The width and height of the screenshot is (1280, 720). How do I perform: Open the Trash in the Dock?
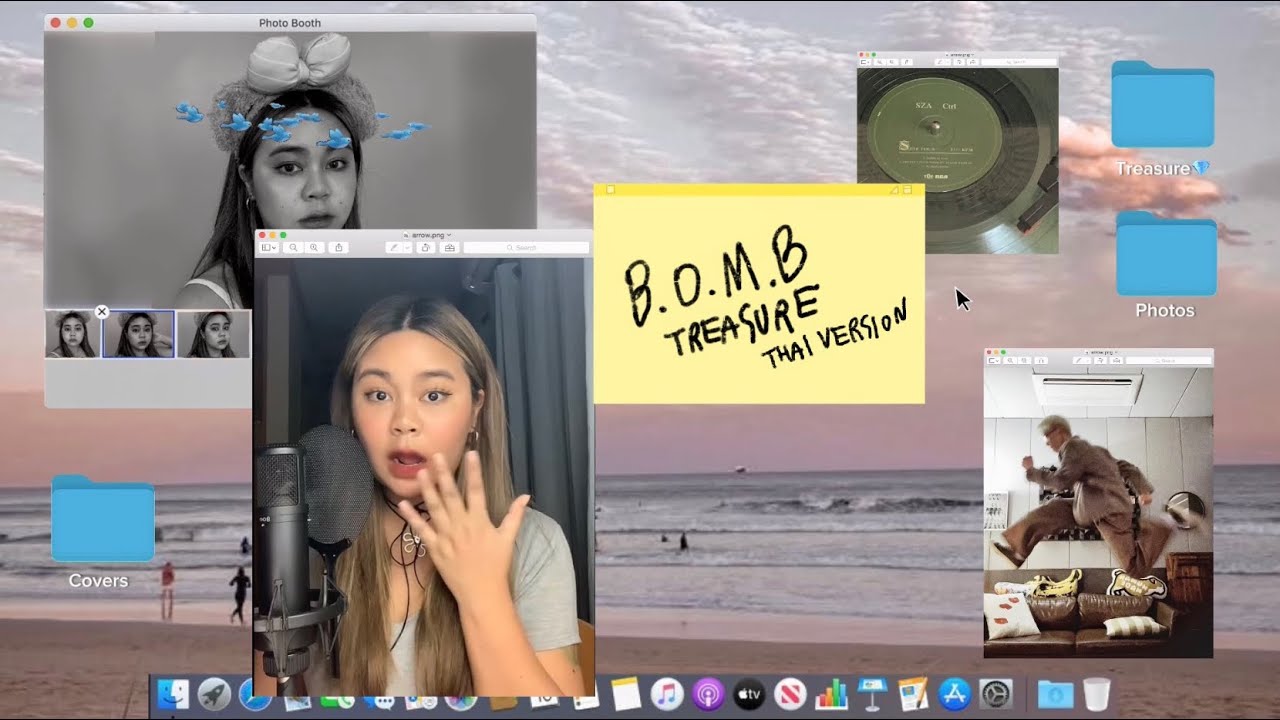[x=1097, y=694]
